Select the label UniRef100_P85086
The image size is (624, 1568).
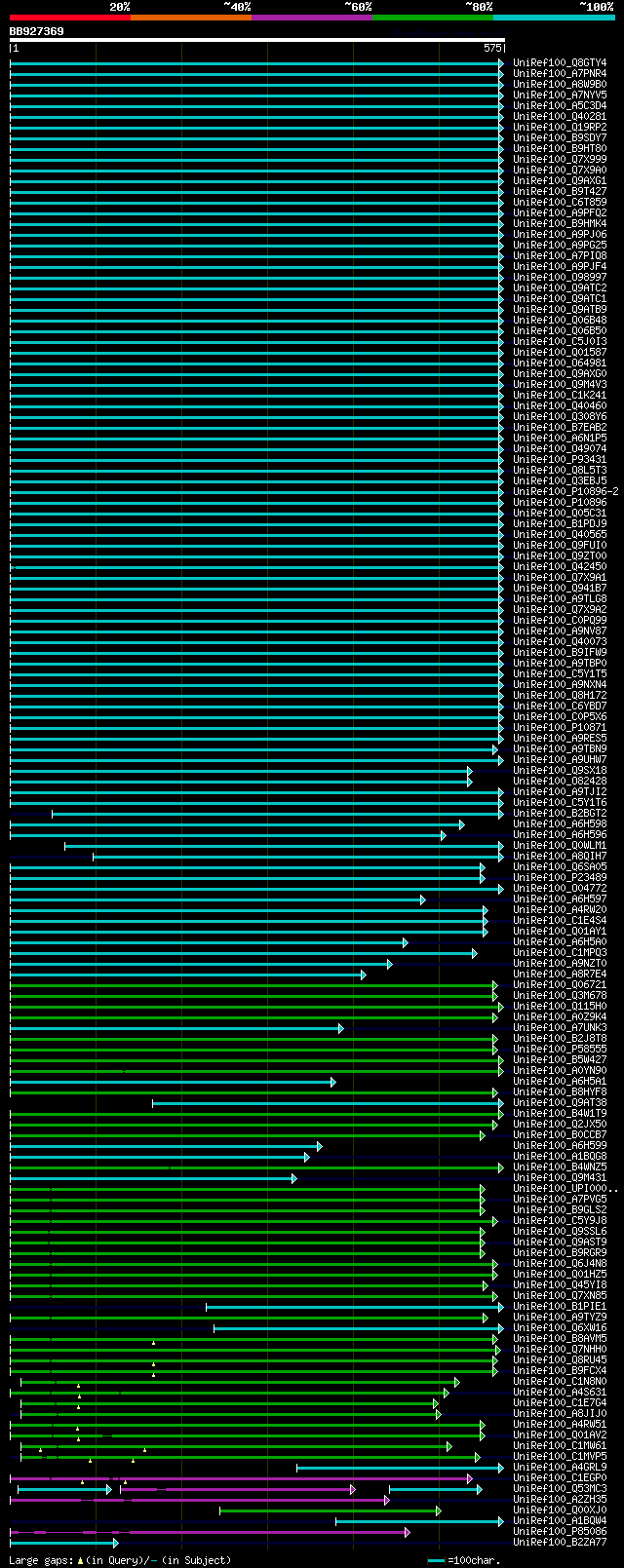click(x=560, y=1532)
